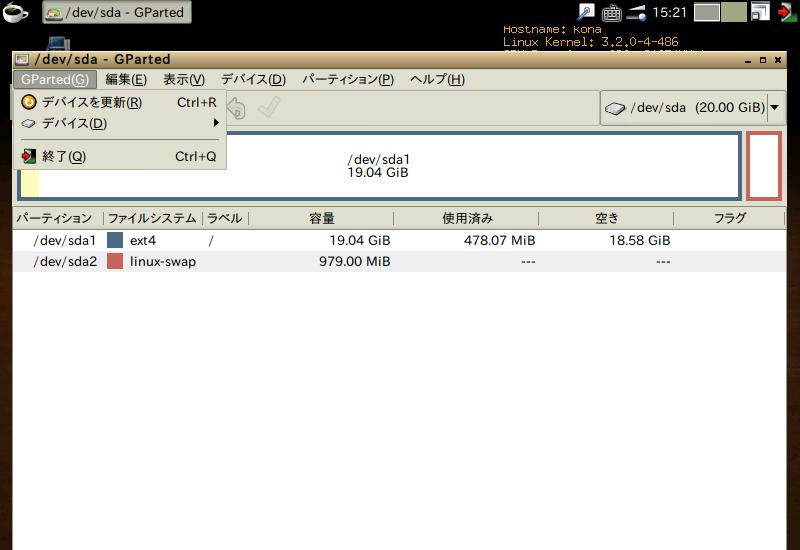Click the refresh icon beside デバイスを更新
Screen dimensions: 800x550
click(x=29, y=102)
